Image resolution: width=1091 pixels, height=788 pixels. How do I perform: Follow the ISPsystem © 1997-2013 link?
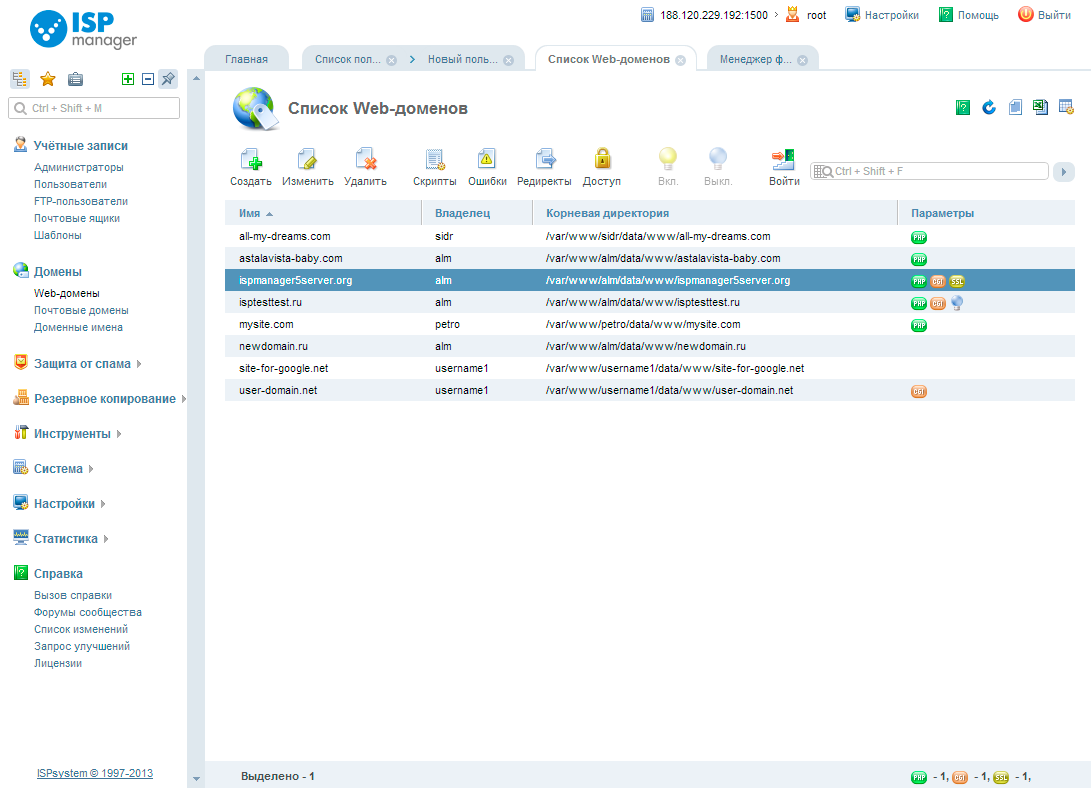pos(95,773)
